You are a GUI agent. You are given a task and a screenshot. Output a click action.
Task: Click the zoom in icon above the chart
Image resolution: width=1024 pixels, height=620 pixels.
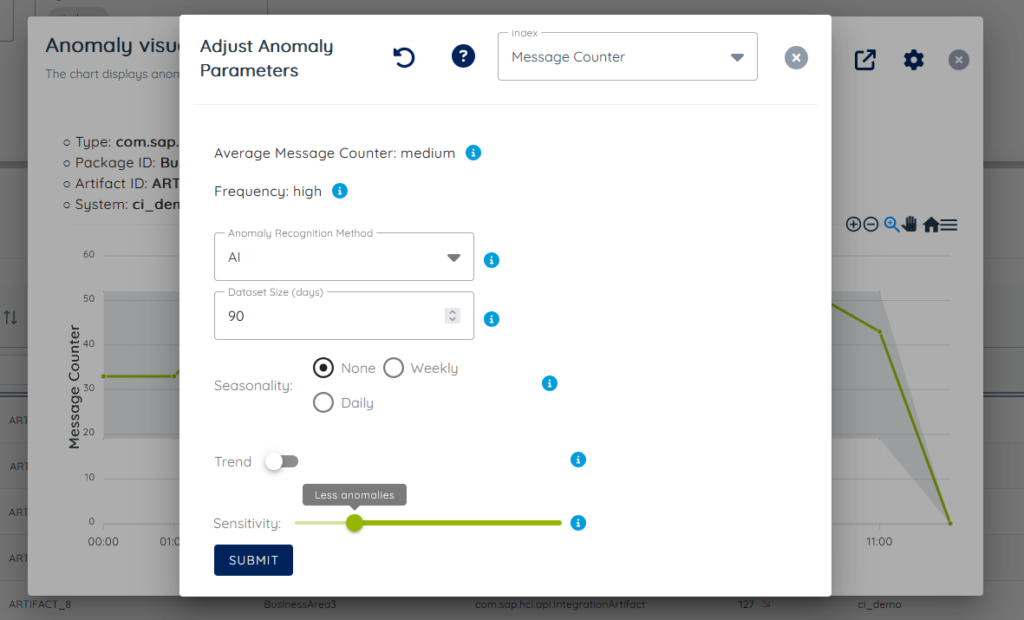click(x=853, y=224)
